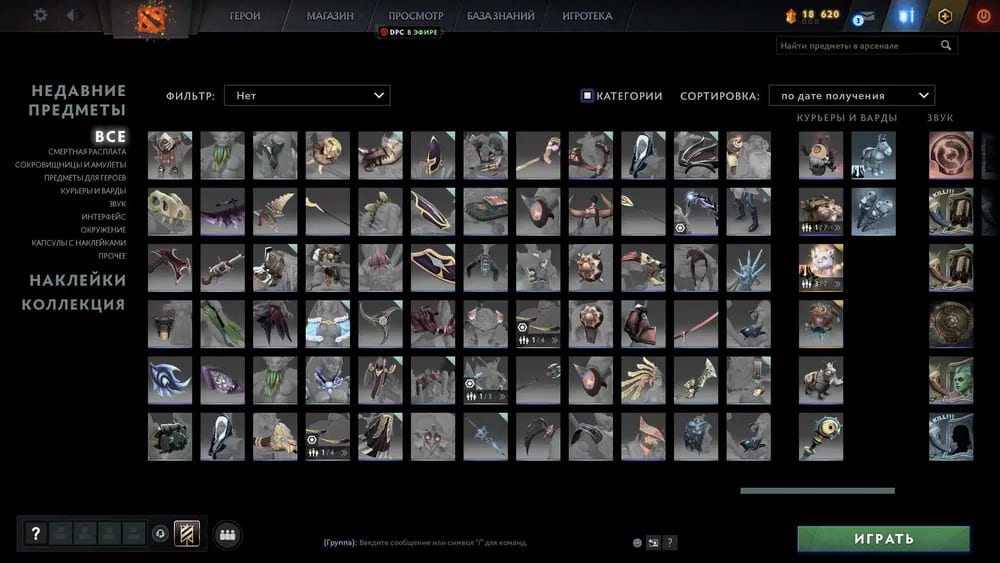
Task: Open the Герои menu tab
Action: [x=245, y=16]
